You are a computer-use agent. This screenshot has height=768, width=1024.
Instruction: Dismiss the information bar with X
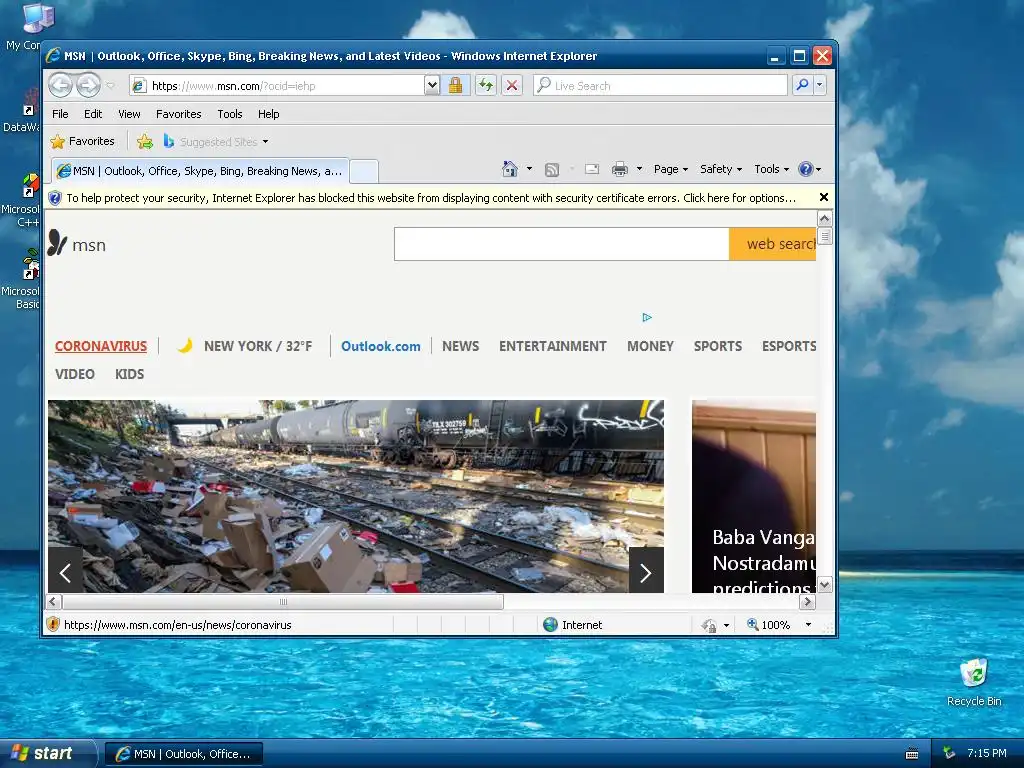[x=824, y=197]
